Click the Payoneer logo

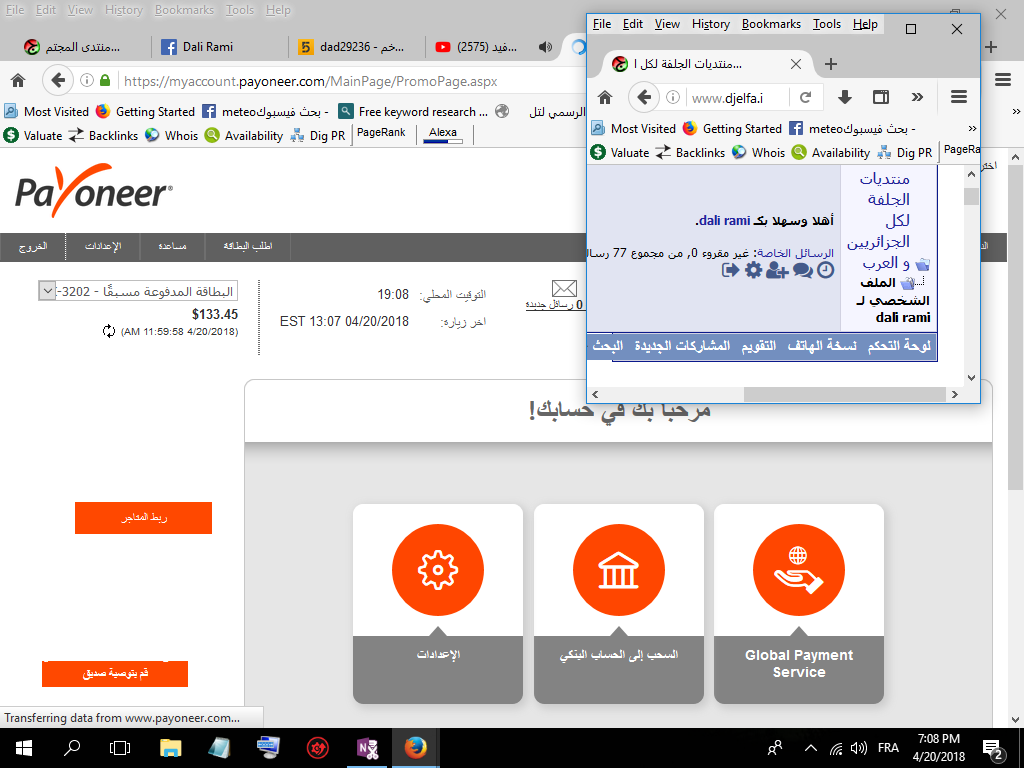pos(94,190)
